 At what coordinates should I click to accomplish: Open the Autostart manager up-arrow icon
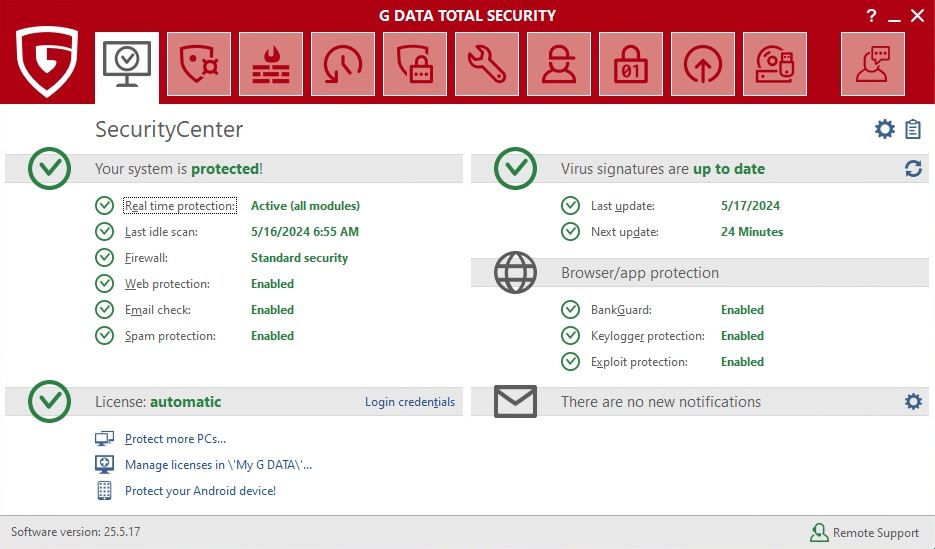pyautogui.click(x=702, y=64)
